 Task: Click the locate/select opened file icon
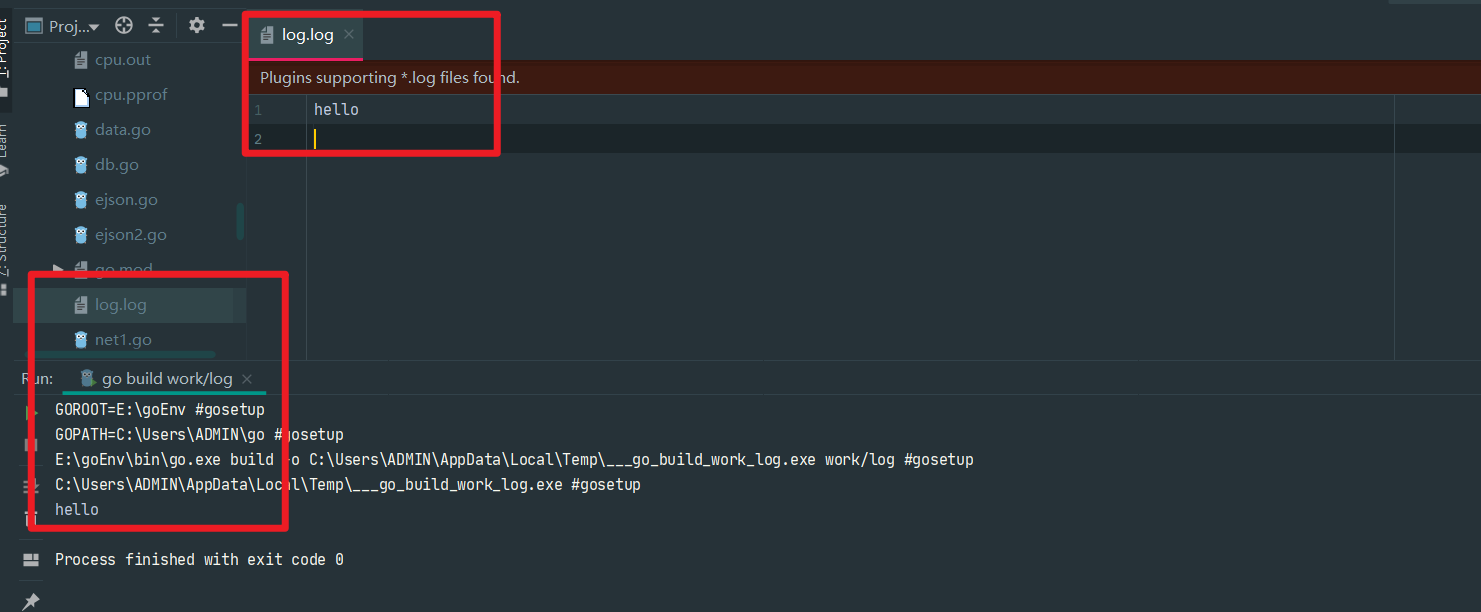(124, 26)
